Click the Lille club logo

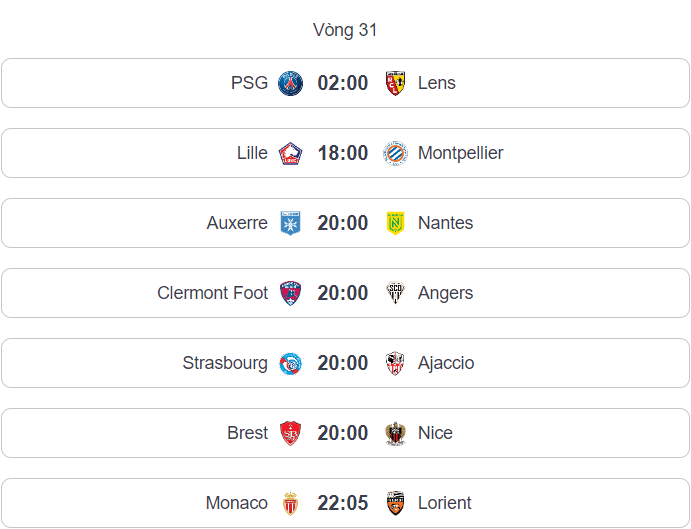point(291,153)
